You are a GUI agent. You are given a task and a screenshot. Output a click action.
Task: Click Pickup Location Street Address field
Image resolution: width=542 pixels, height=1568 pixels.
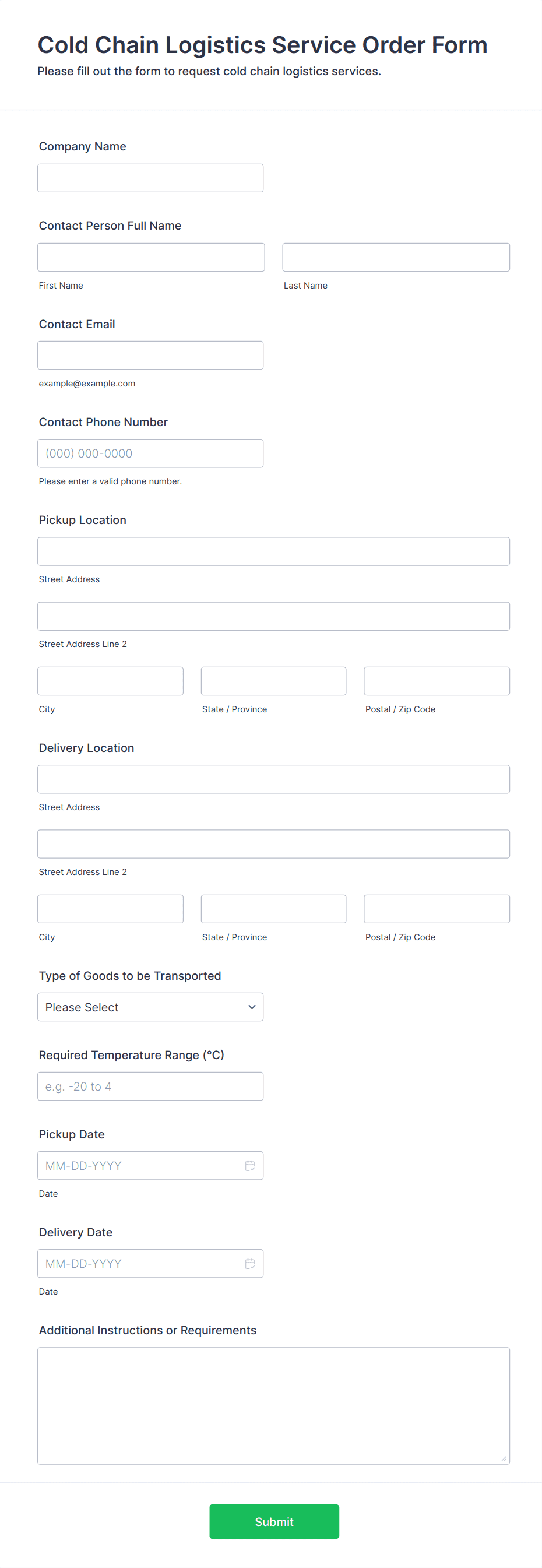273,551
